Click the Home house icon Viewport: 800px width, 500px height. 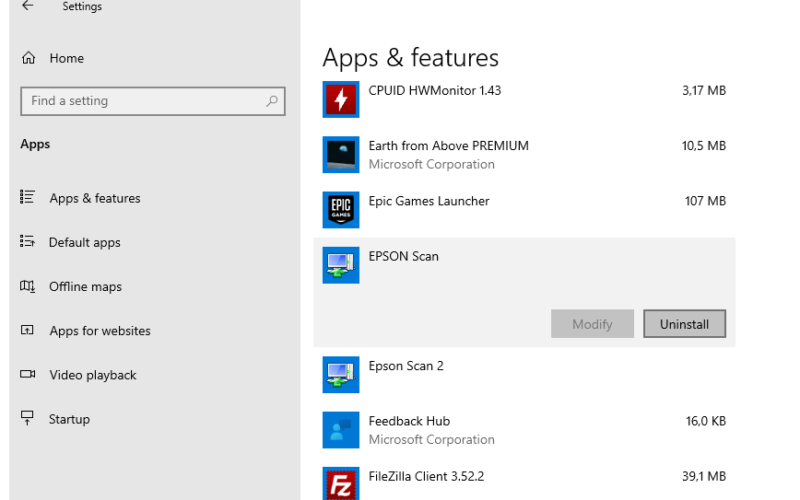click(29, 58)
